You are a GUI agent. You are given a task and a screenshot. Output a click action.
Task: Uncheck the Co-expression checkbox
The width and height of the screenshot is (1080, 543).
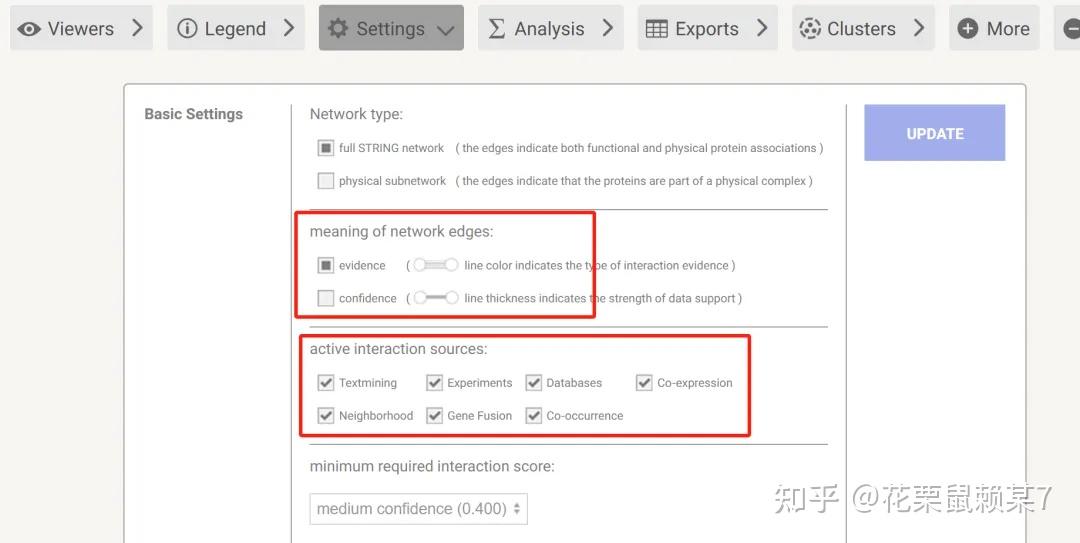click(x=644, y=382)
